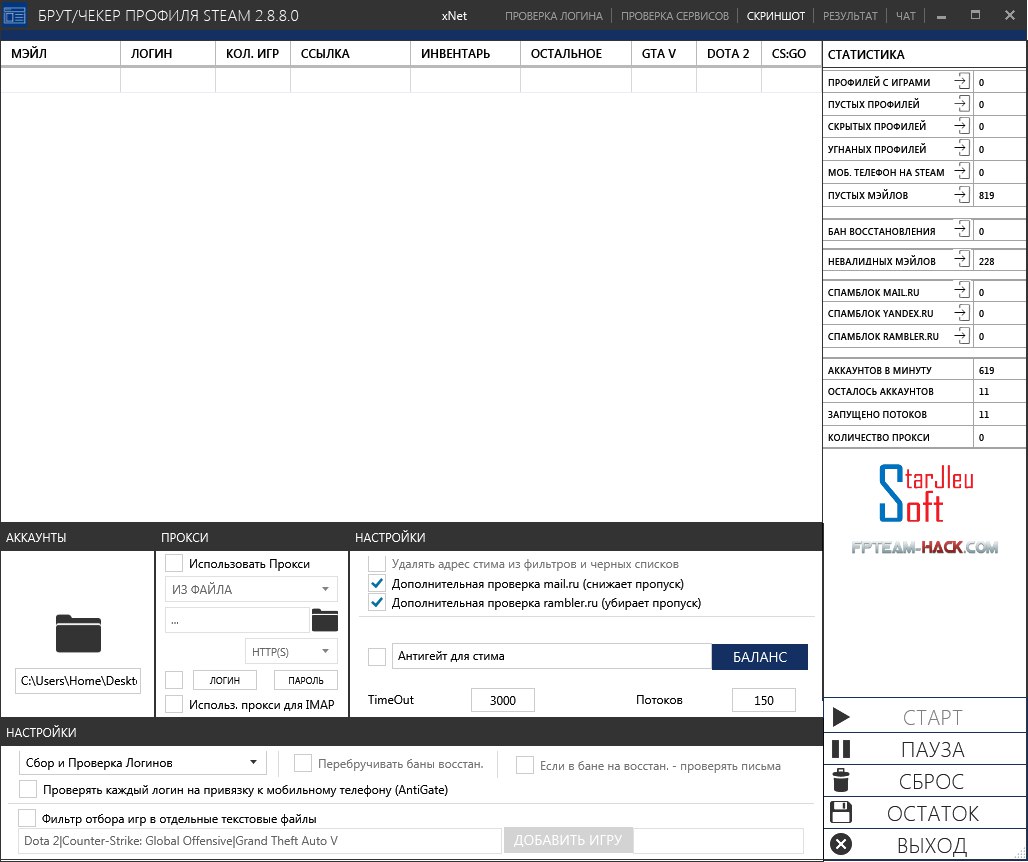Enable mobile phone binding check (AntiGate)
Screen dimensions: 1028x862
pyautogui.click(x=28, y=789)
